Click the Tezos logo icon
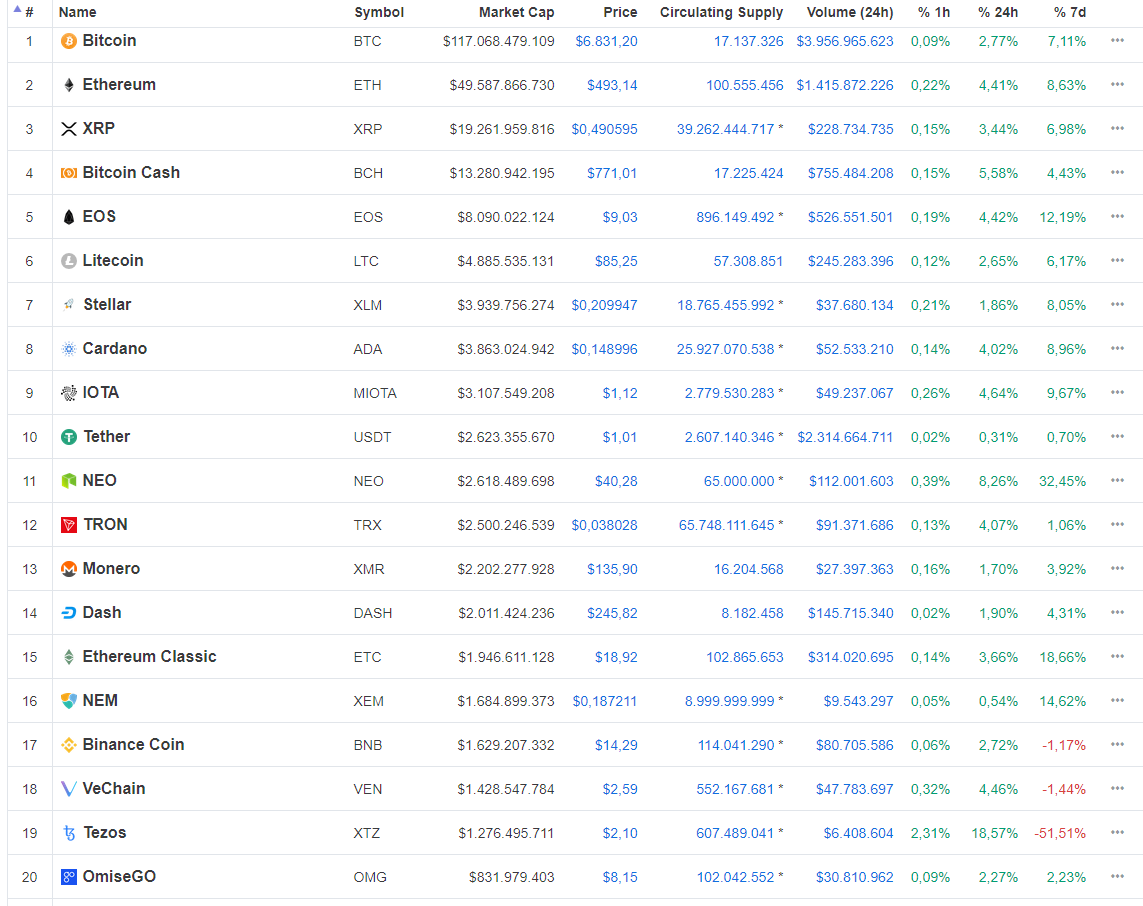 69,833
